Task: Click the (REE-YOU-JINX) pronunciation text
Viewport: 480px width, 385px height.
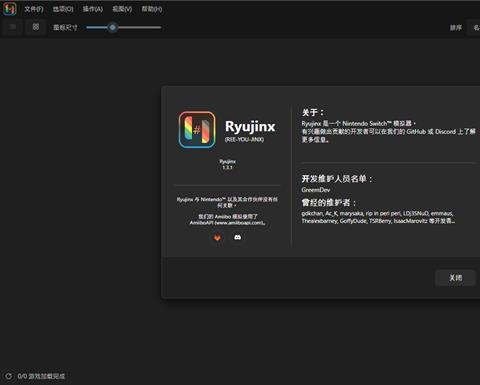Action: click(244, 139)
